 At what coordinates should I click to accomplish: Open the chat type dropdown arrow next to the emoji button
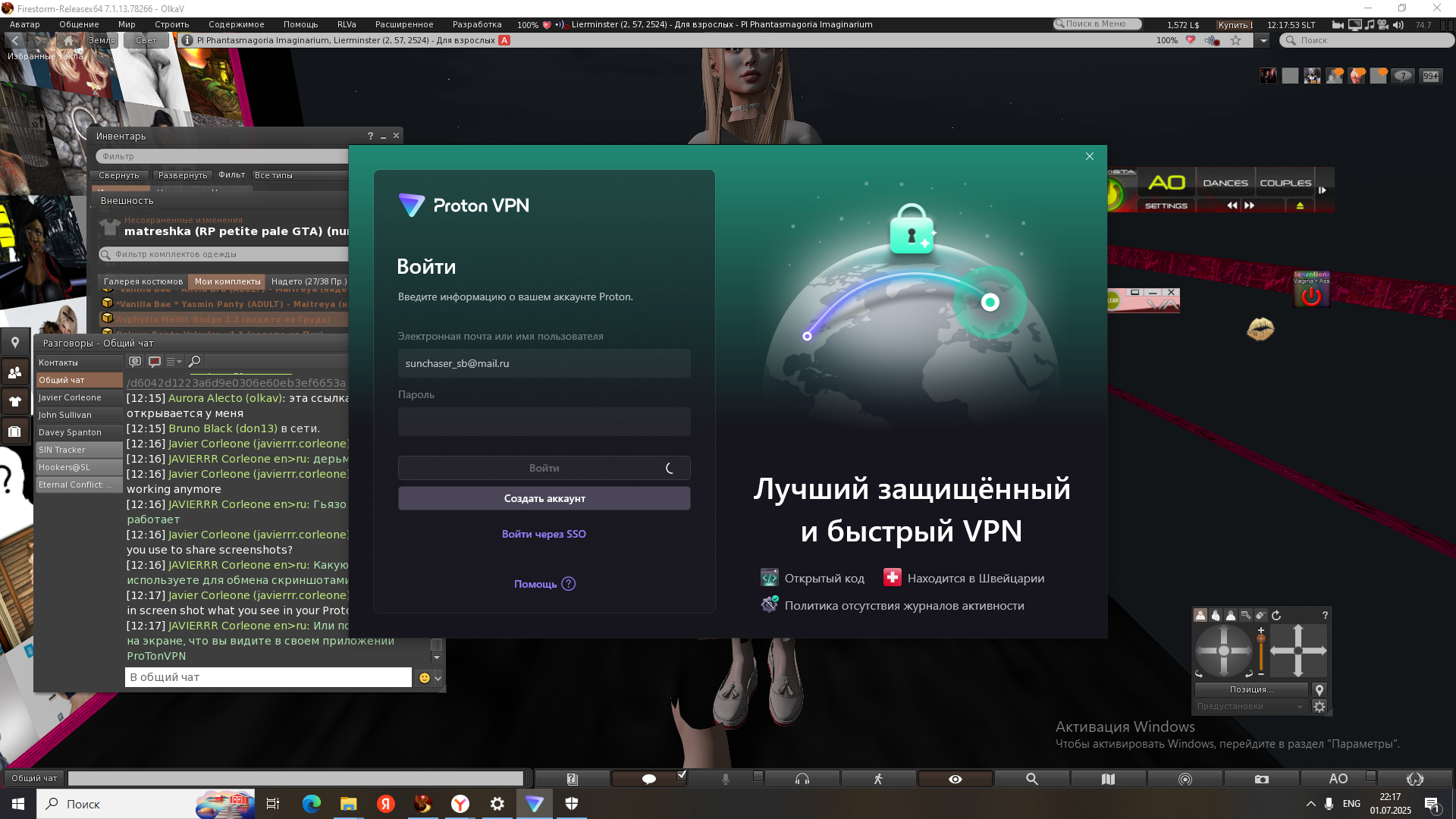click(438, 678)
